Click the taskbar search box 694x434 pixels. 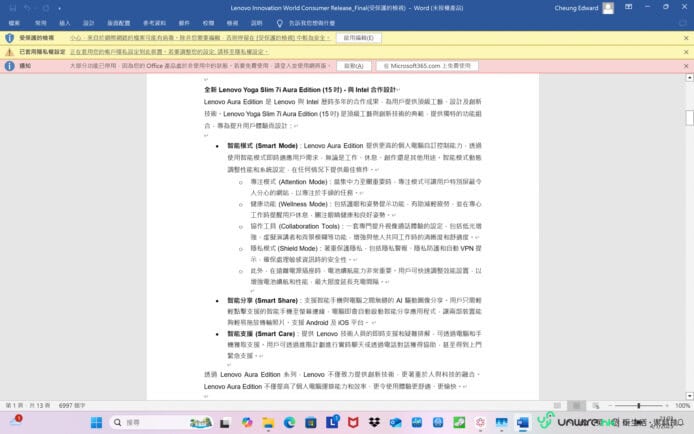pos(161,422)
